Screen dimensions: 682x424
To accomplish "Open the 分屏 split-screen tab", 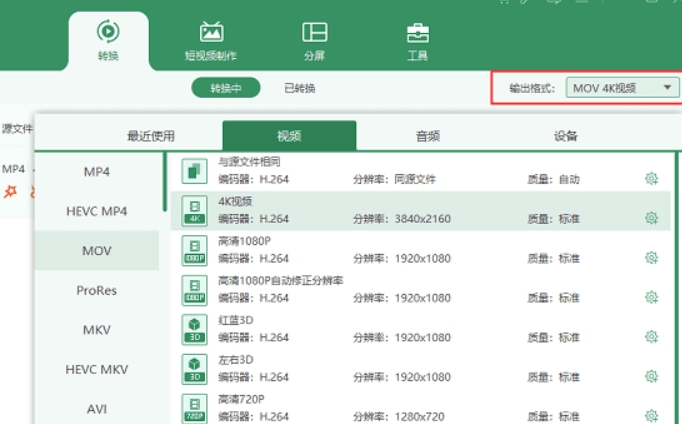I will click(x=314, y=41).
